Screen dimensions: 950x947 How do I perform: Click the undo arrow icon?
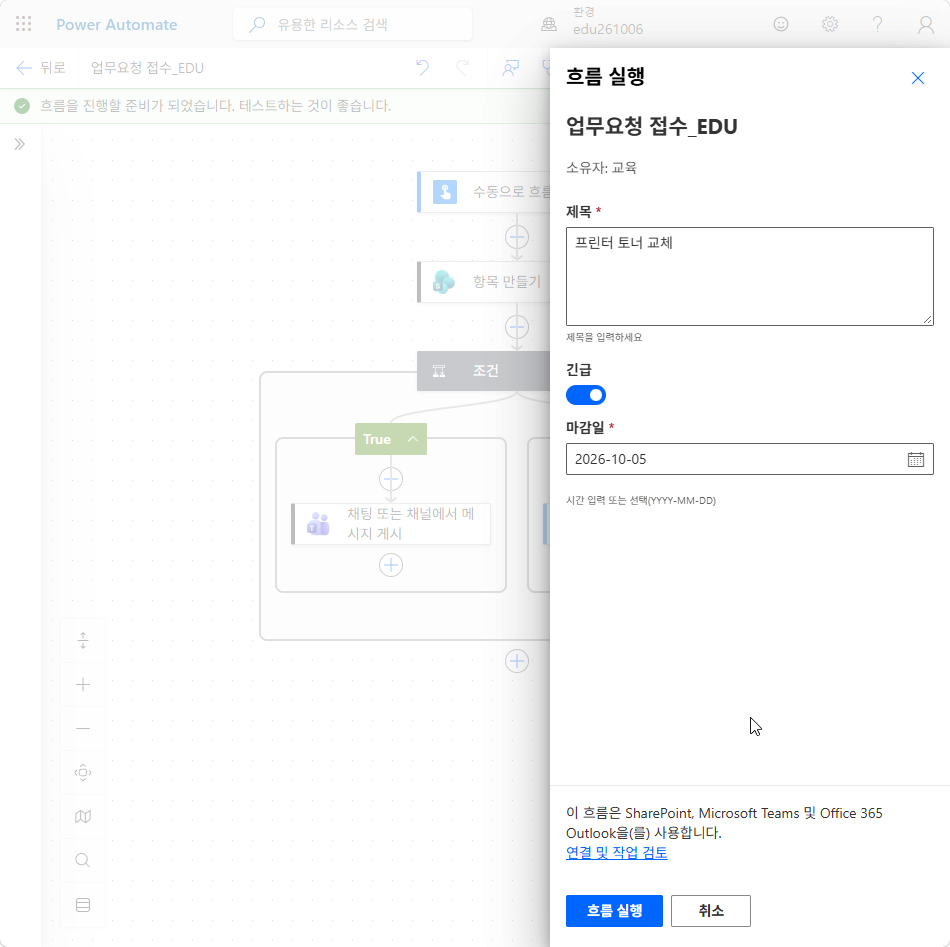[x=422, y=68]
